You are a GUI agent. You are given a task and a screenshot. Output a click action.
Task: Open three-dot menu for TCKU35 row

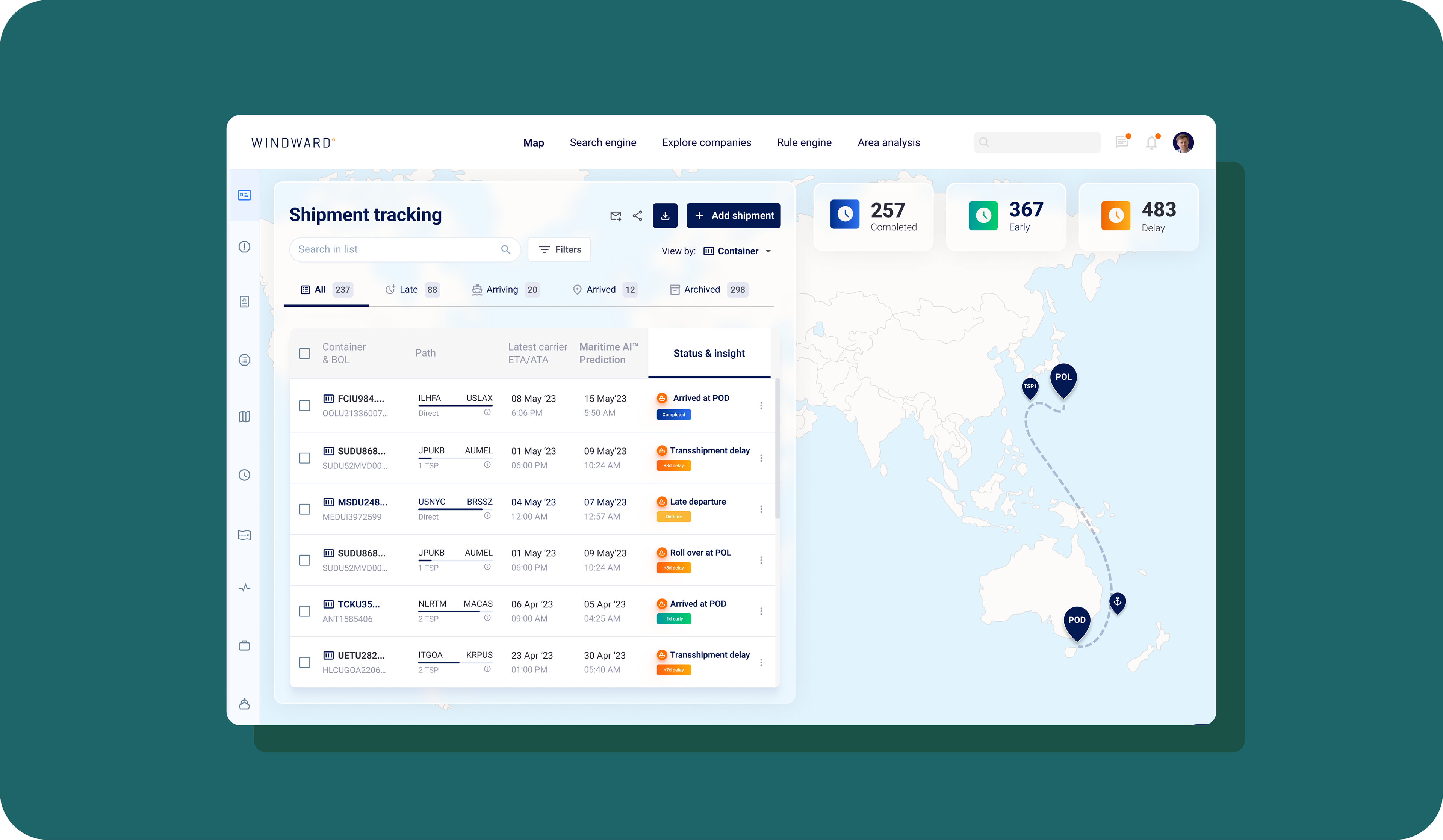(761, 612)
